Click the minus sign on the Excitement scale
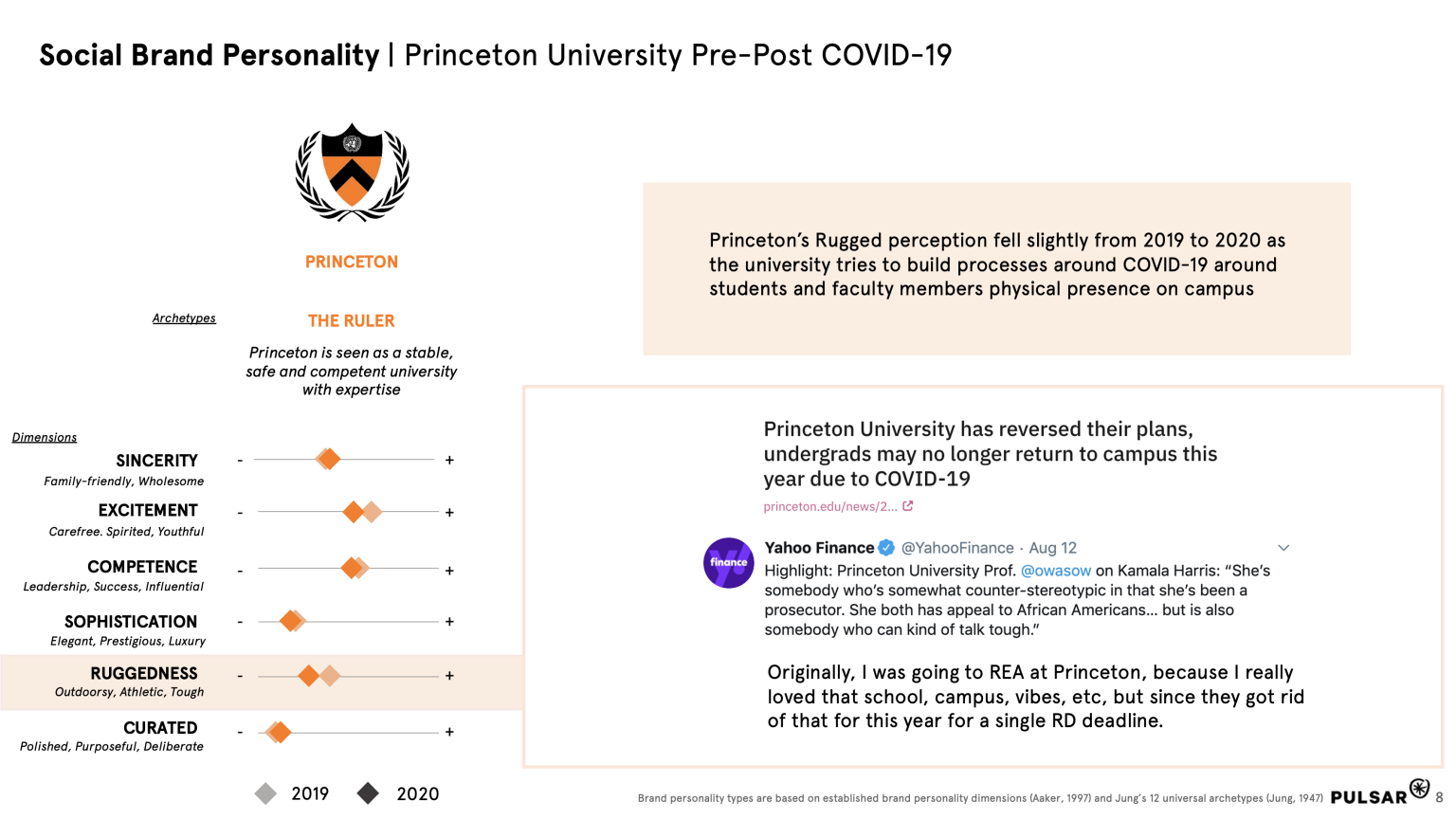This screenshot has width=1456, height=819. tap(240, 513)
